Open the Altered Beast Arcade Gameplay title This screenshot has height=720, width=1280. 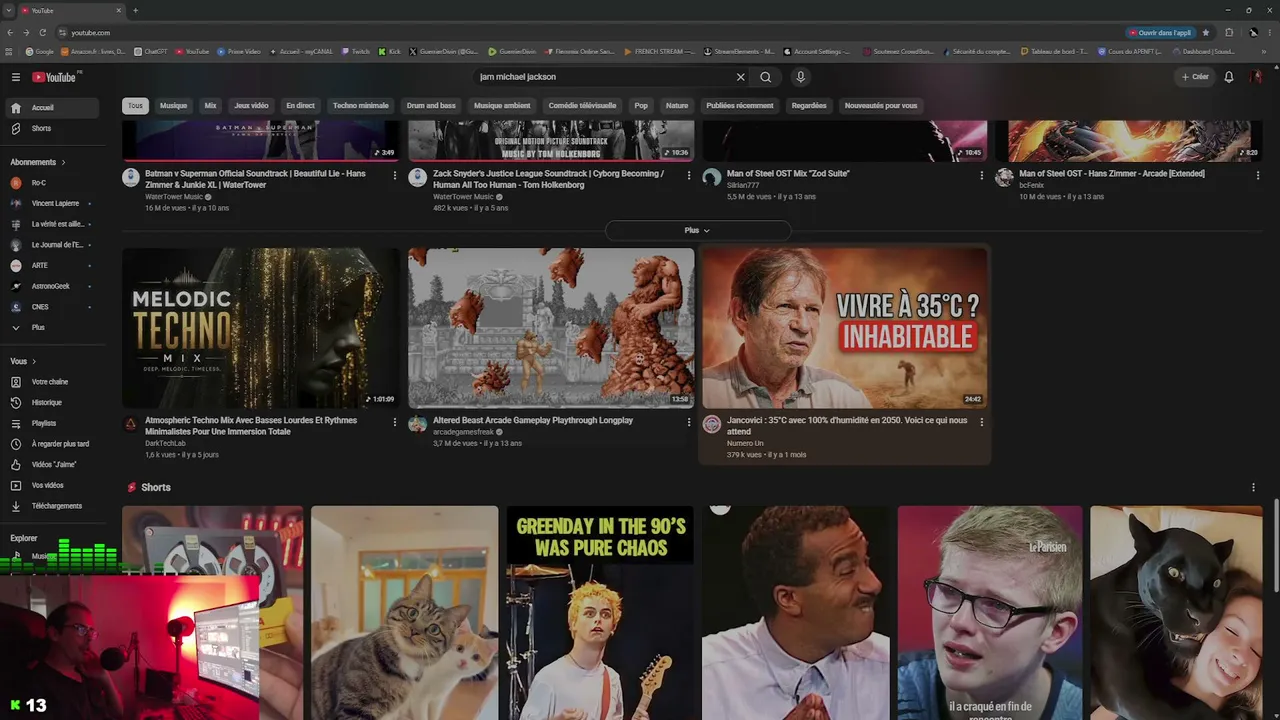coord(533,421)
